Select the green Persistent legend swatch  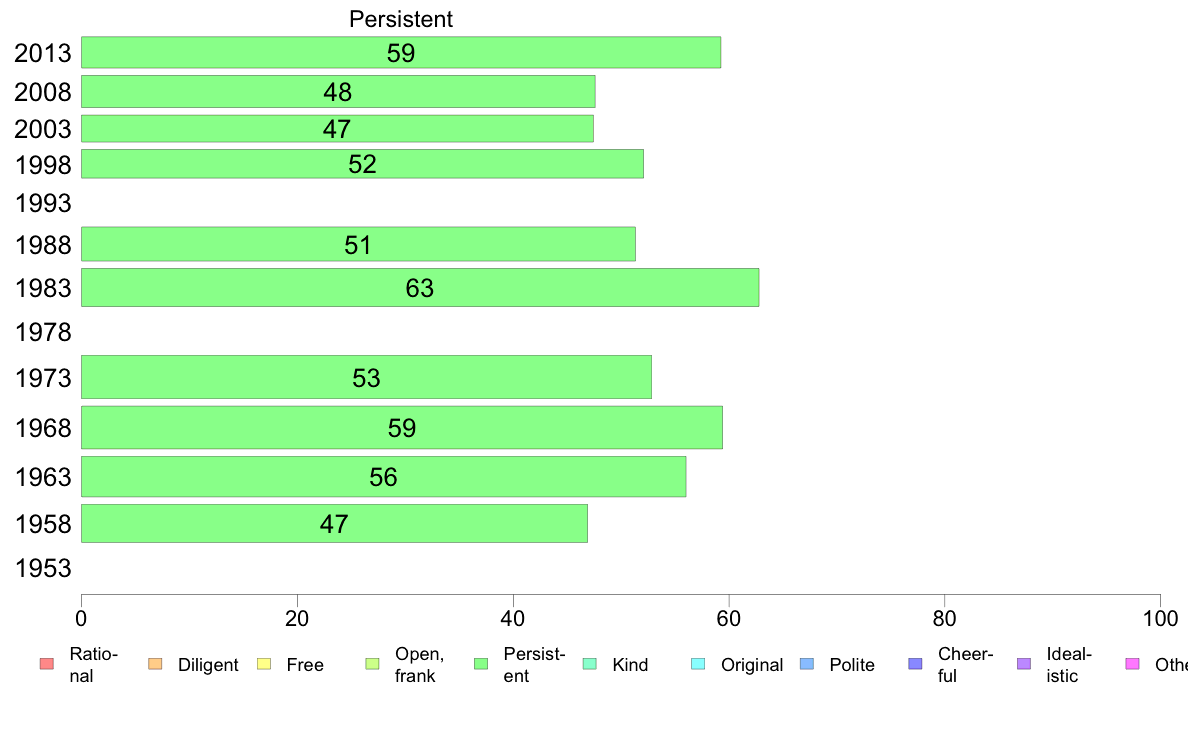(481, 664)
